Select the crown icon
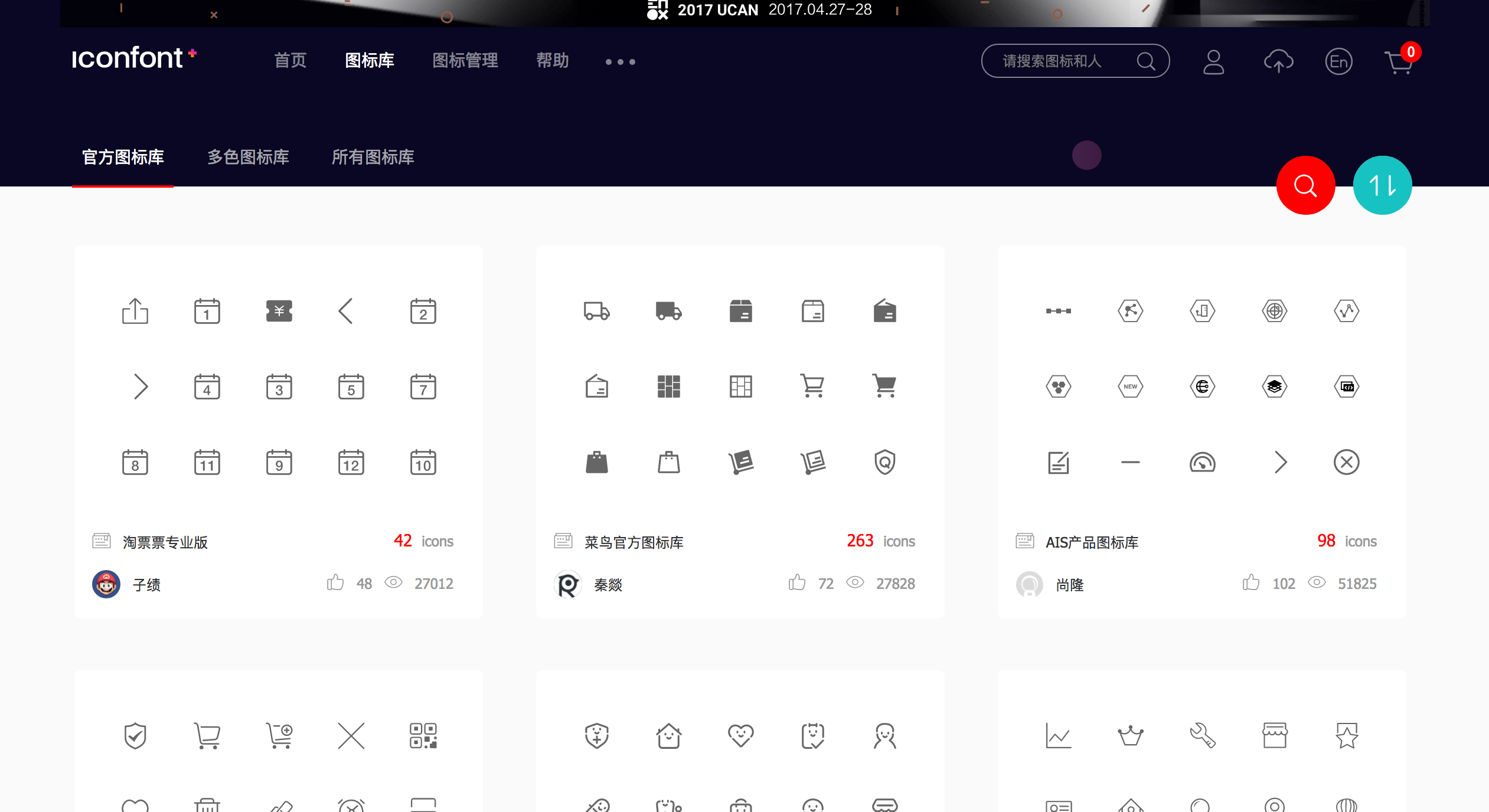Image resolution: width=1489 pixels, height=812 pixels. (x=1131, y=736)
